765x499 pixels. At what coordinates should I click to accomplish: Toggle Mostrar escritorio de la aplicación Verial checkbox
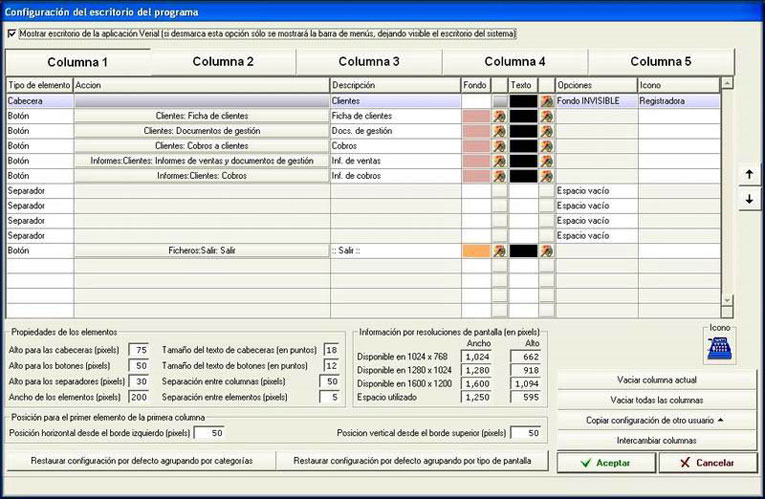pos(12,34)
